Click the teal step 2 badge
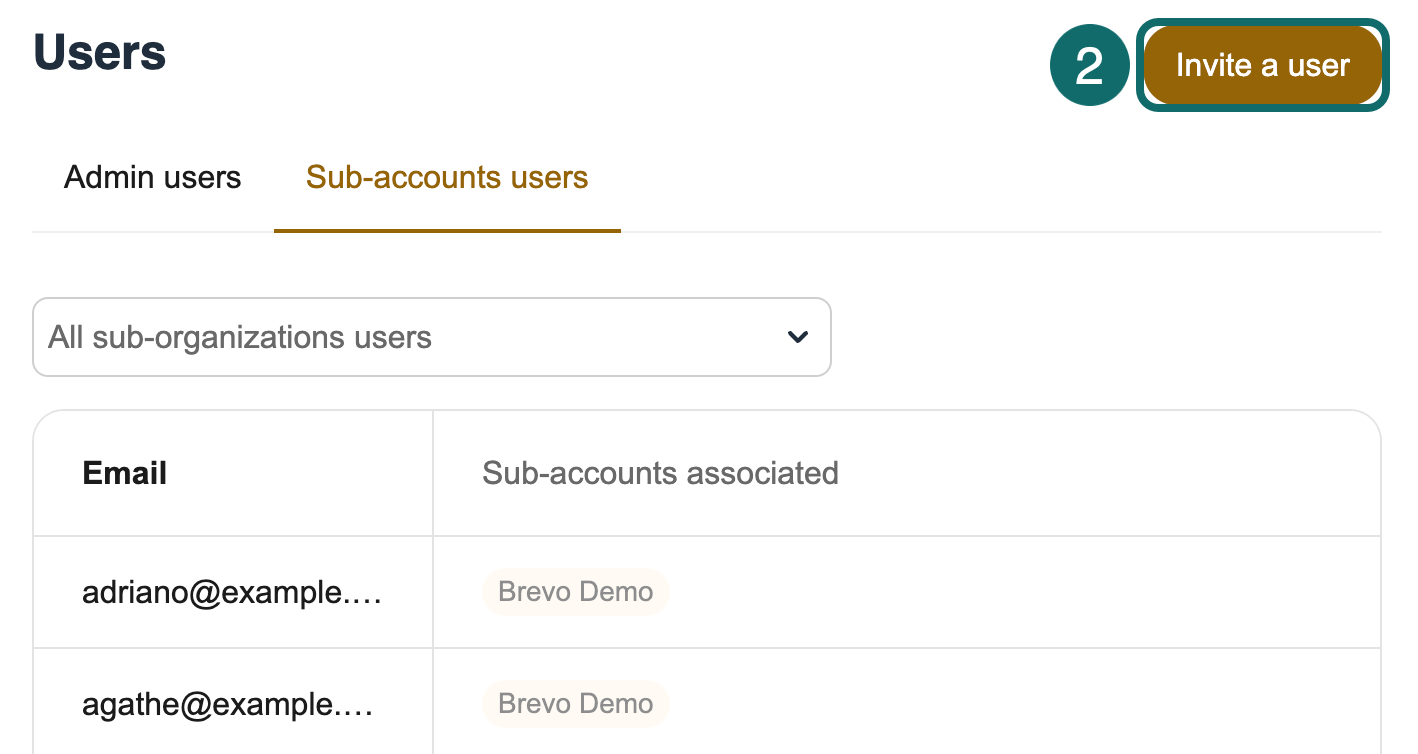Image resolution: width=1418 pixels, height=754 pixels. (x=1089, y=66)
